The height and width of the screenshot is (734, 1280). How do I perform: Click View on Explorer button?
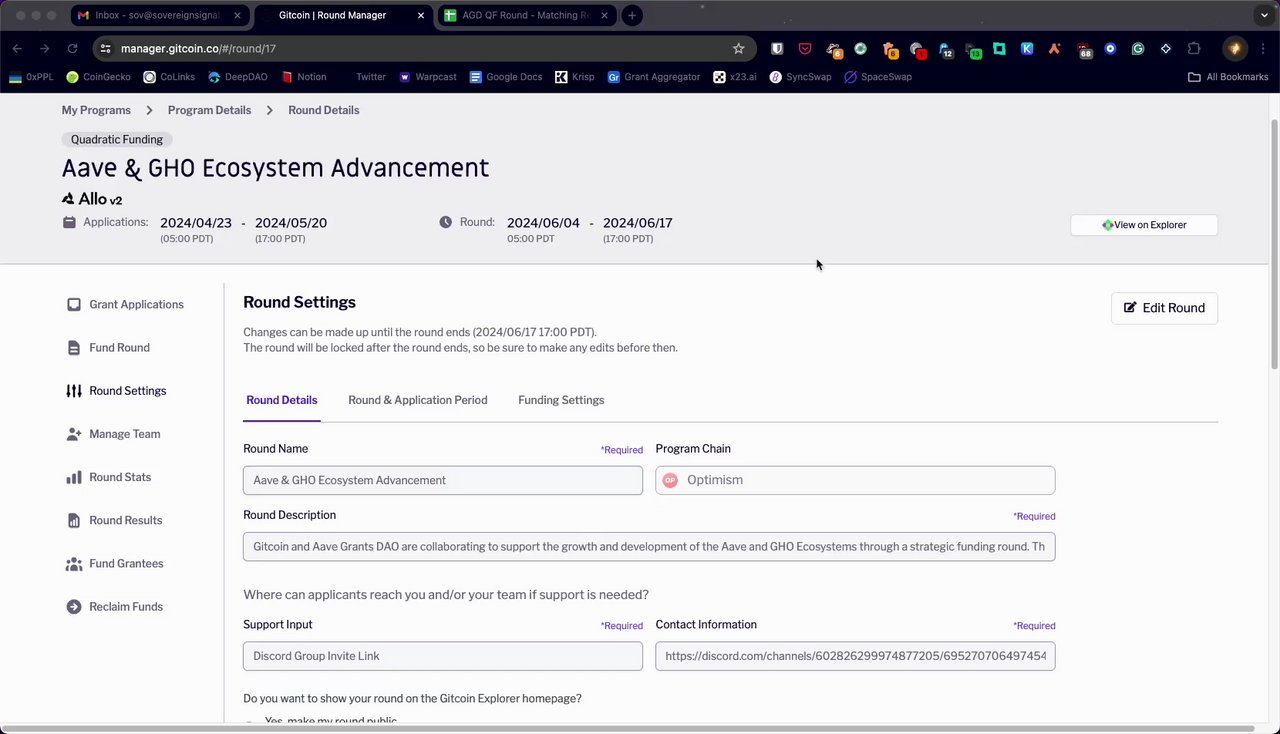[x=1144, y=225]
